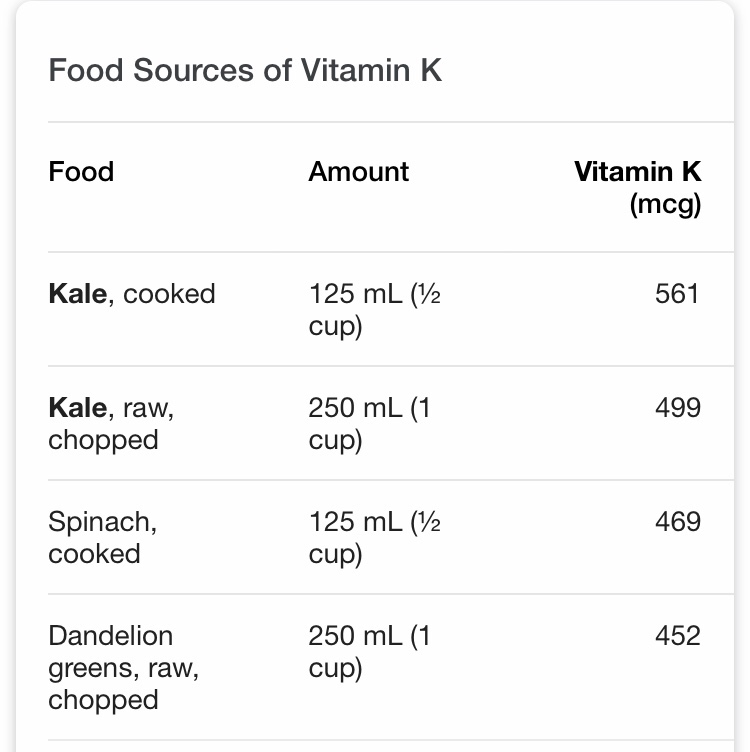This screenshot has height=752, width=750.
Task: Select the 469 vitamin K value
Action: 677,522
